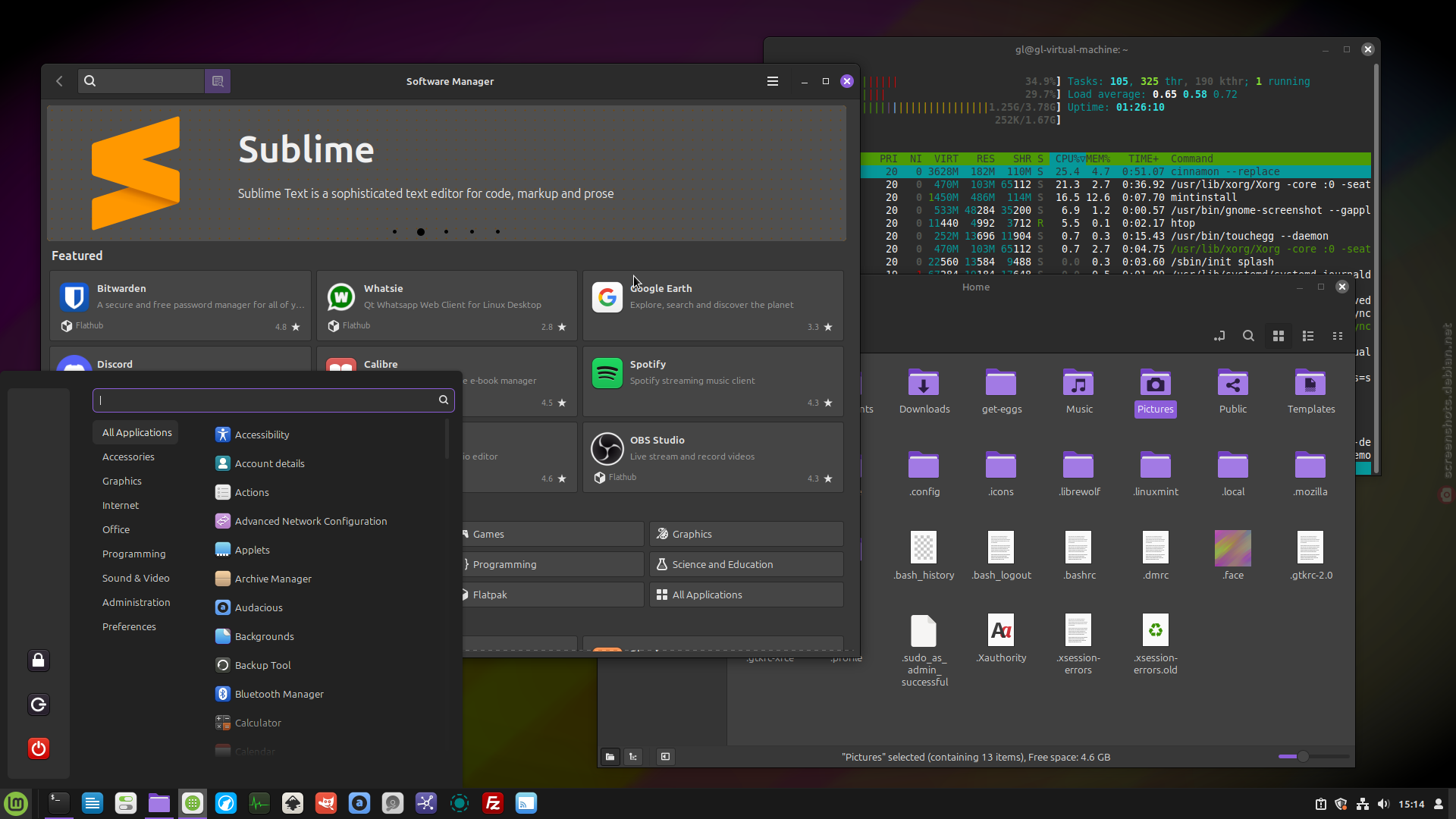Open the Software Manager hamburger menu
Screen dimensions: 1456x819
[772, 81]
